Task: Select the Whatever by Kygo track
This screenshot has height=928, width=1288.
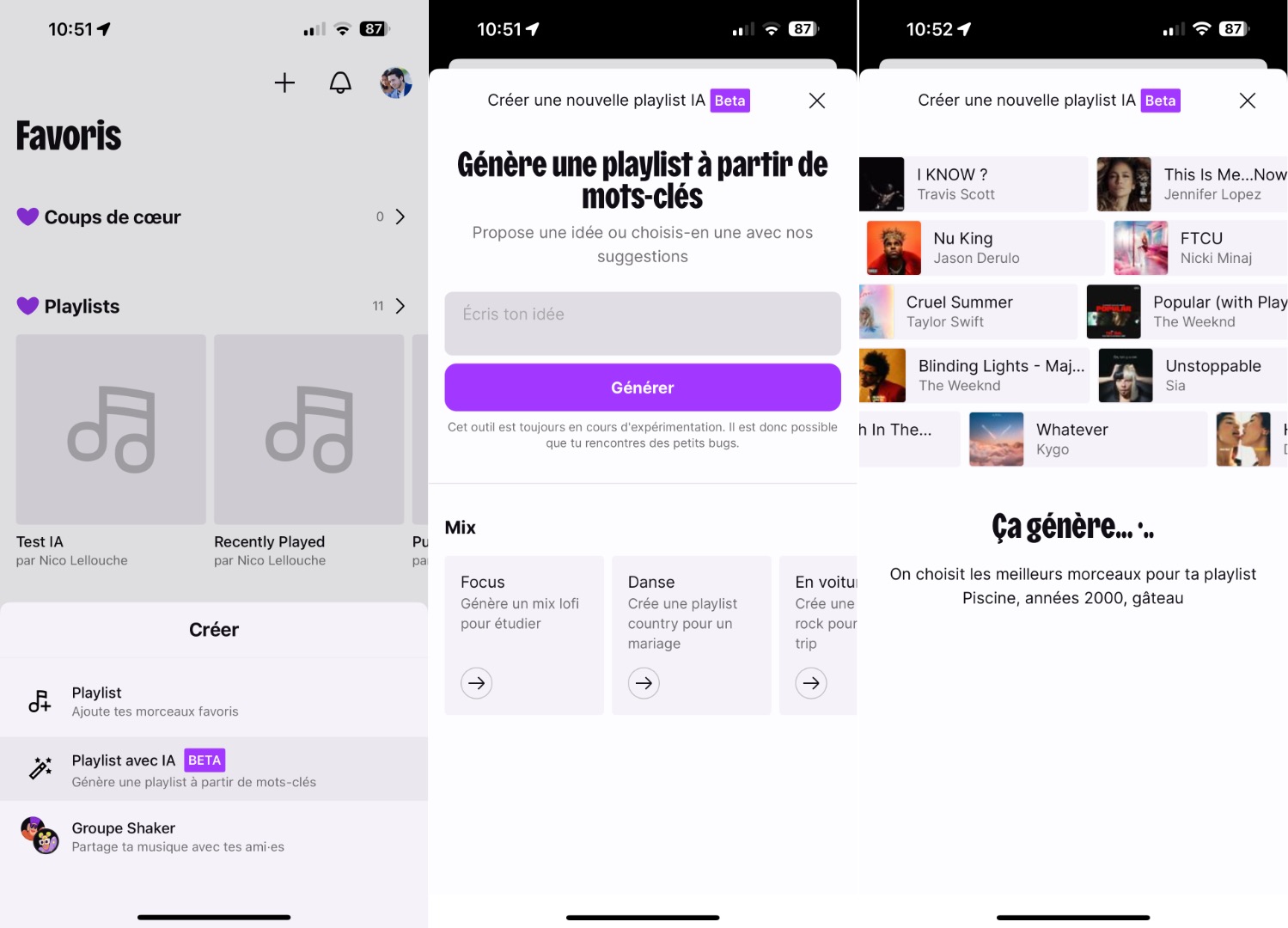Action: (1088, 439)
